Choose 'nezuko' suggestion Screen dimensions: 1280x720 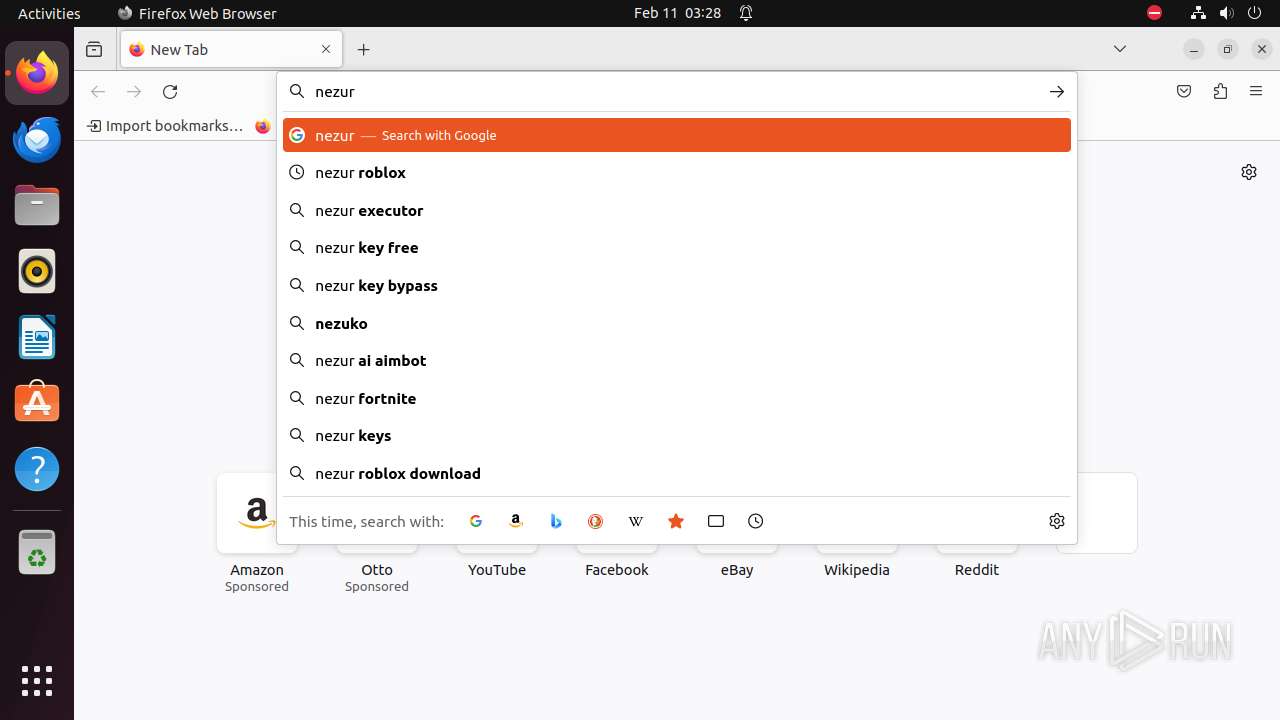point(677,324)
